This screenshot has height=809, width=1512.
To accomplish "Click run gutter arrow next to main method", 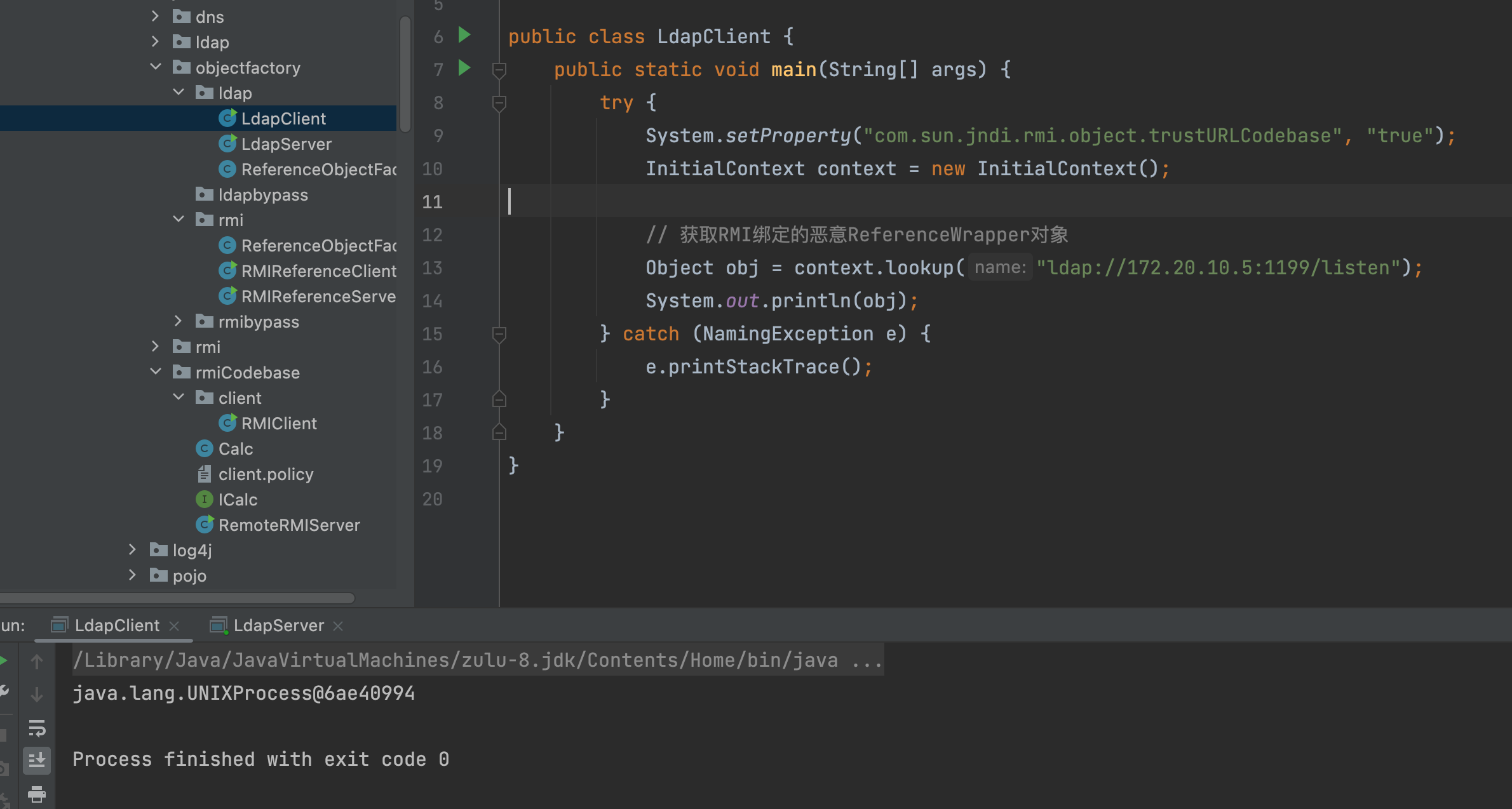I will [x=464, y=68].
